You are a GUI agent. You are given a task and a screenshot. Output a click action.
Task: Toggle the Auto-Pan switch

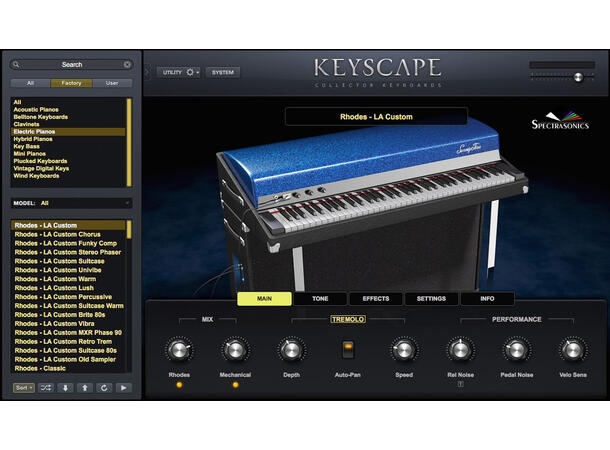pyautogui.click(x=348, y=349)
